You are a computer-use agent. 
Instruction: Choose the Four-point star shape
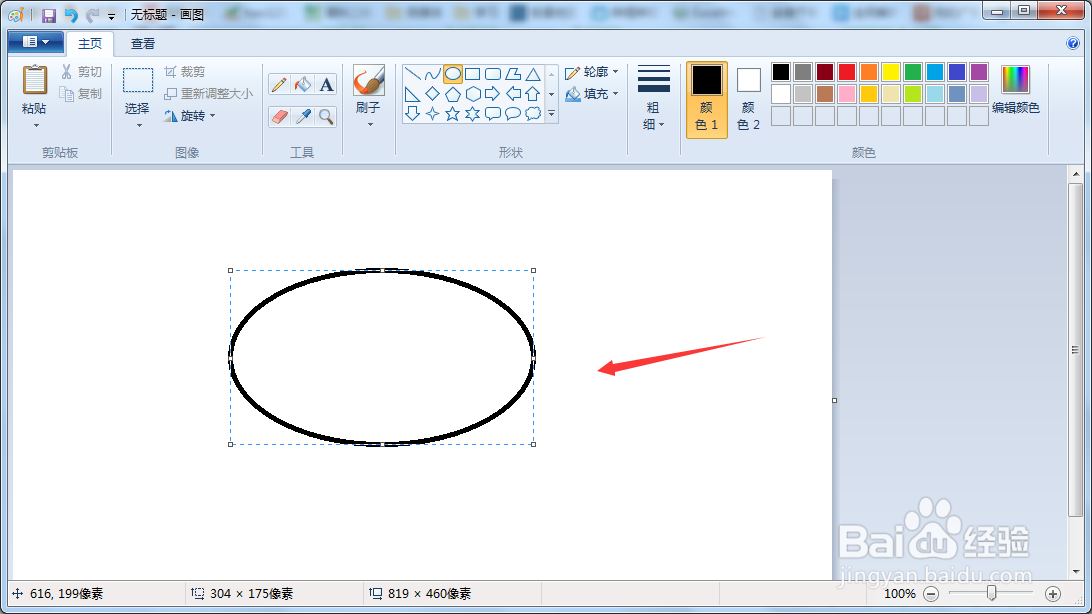pos(432,113)
